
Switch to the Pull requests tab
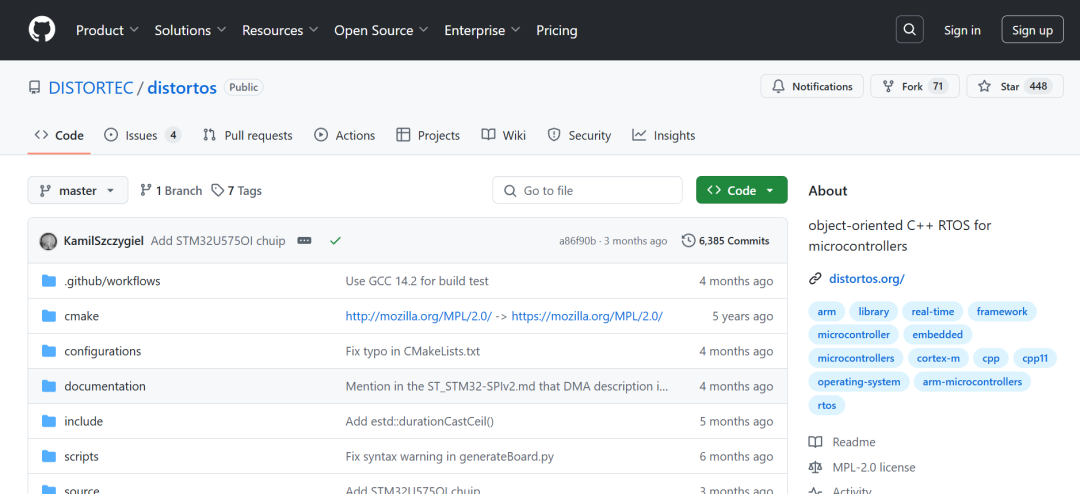(247, 136)
